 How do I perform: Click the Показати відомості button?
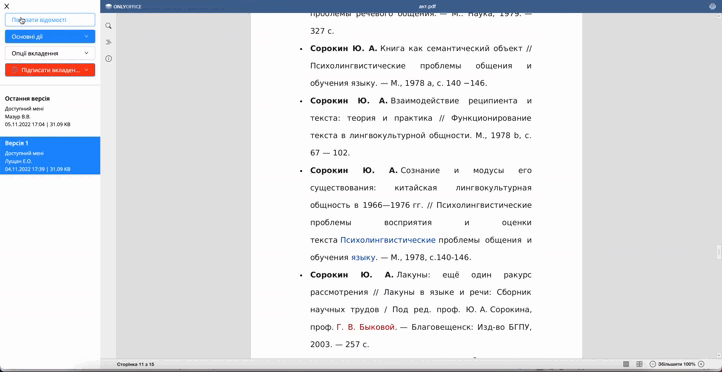click(50, 20)
